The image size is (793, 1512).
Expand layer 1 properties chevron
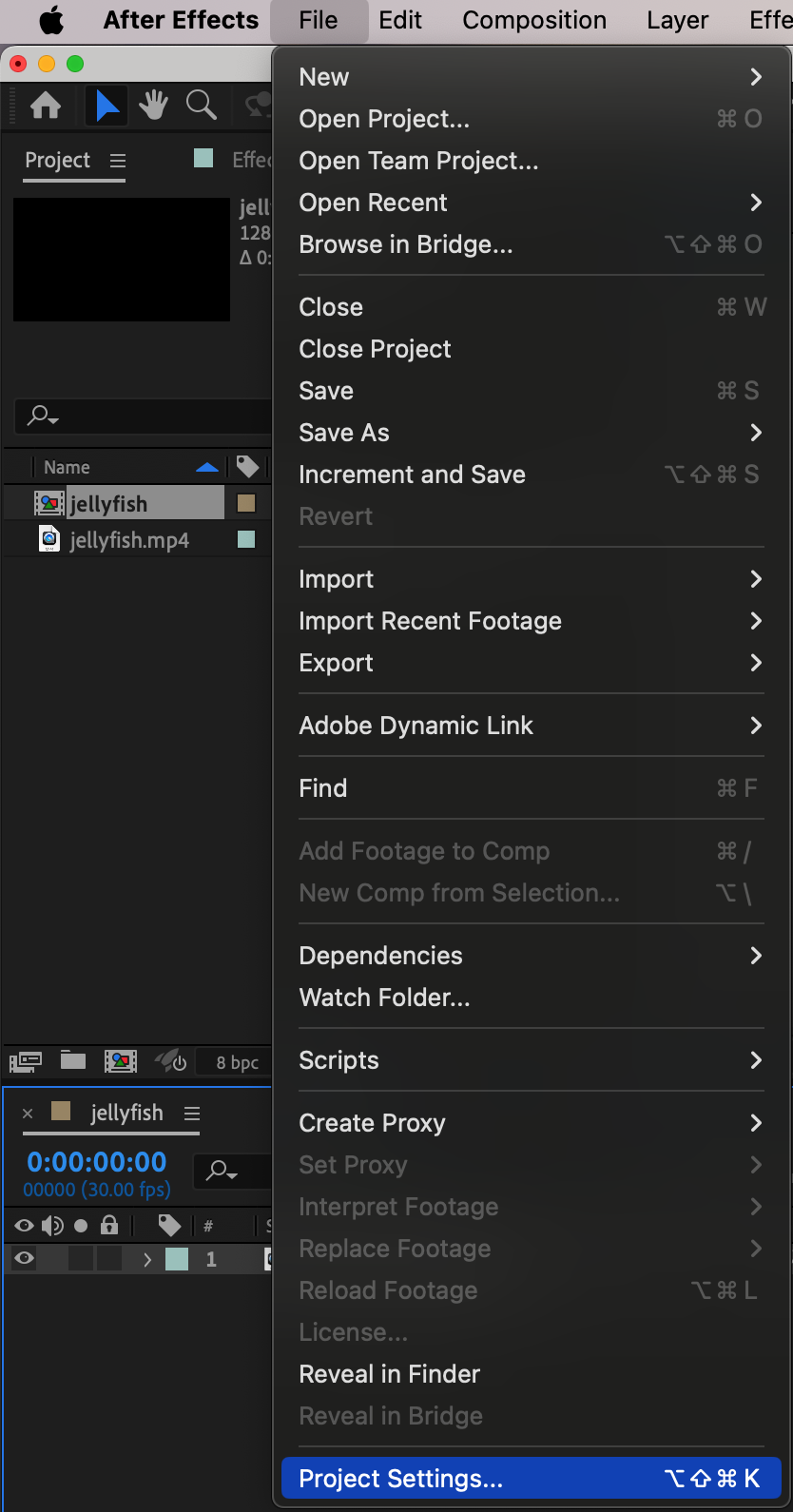[x=147, y=1259]
